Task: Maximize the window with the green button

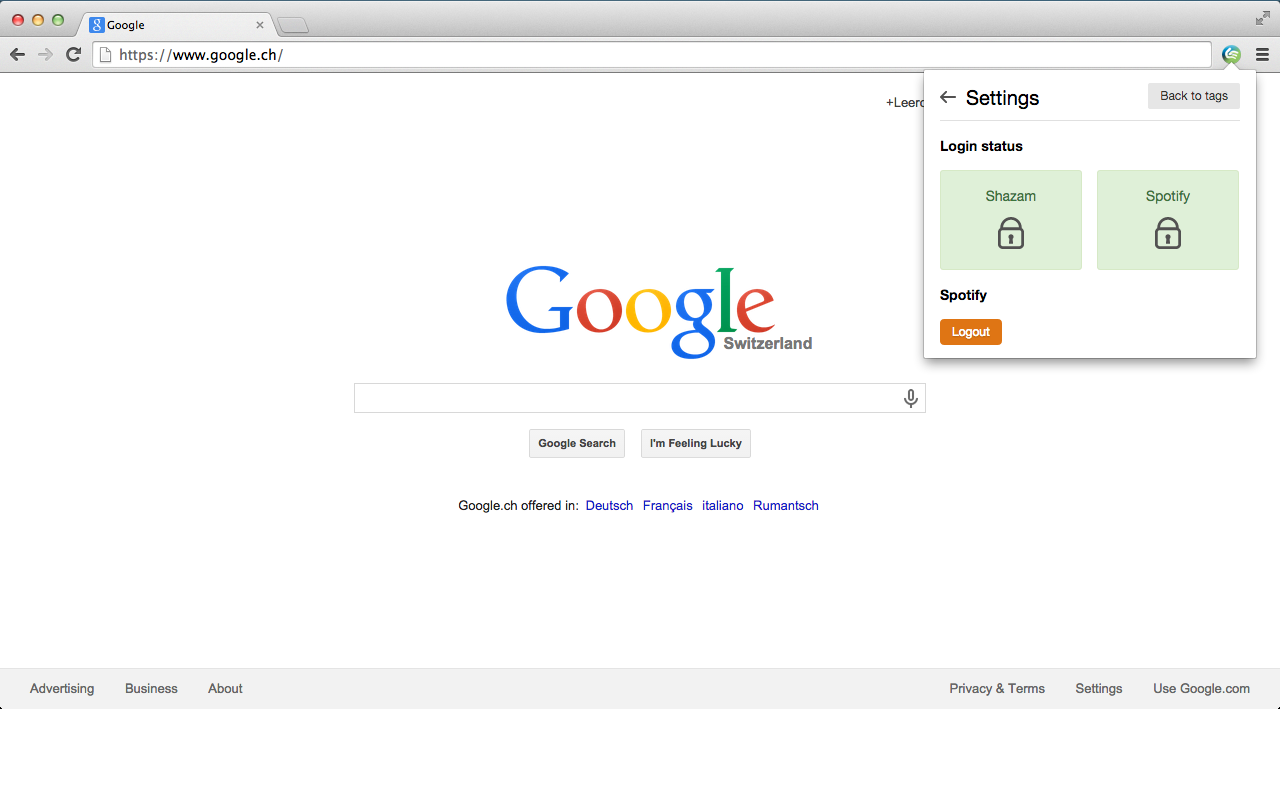Action: coord(58,20)
